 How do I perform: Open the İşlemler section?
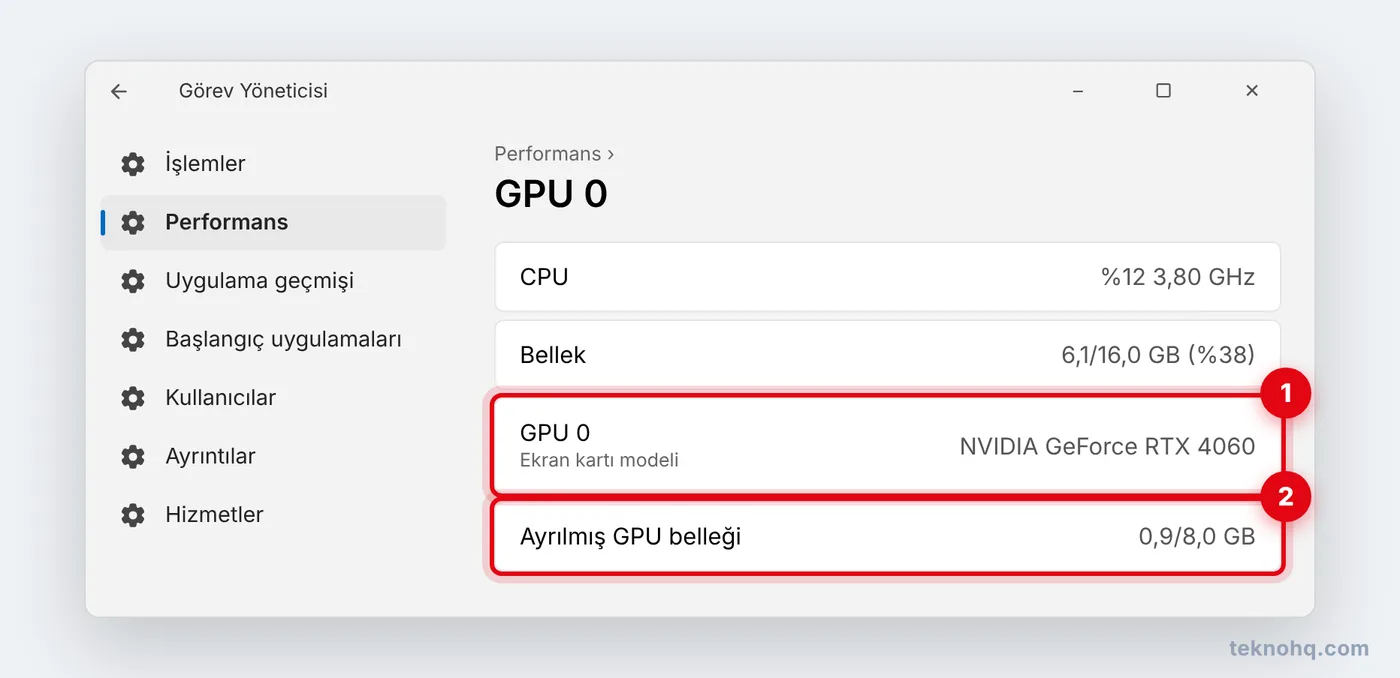(x=273, y=164)
